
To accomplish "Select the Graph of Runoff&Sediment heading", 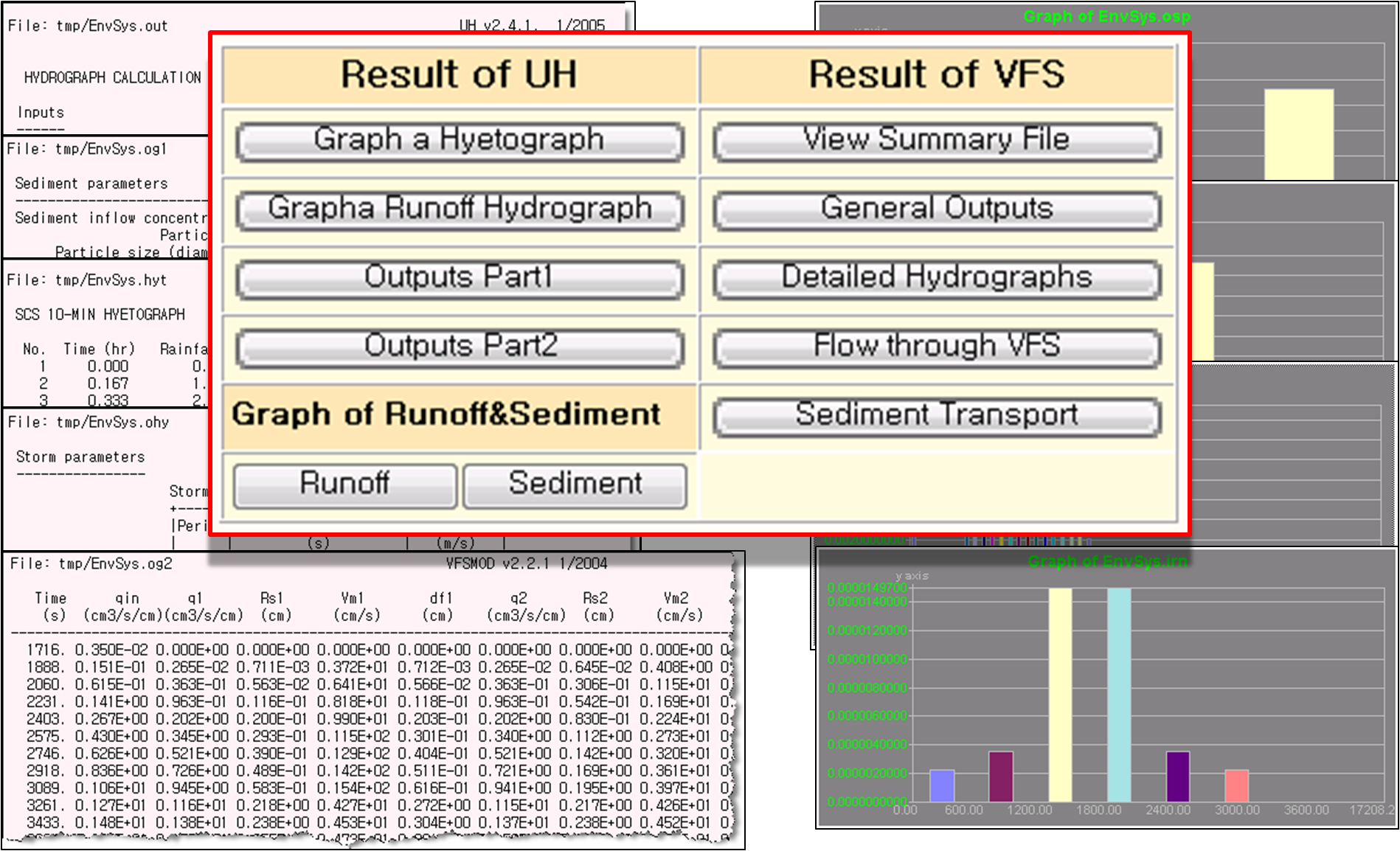I will (446, 414).
